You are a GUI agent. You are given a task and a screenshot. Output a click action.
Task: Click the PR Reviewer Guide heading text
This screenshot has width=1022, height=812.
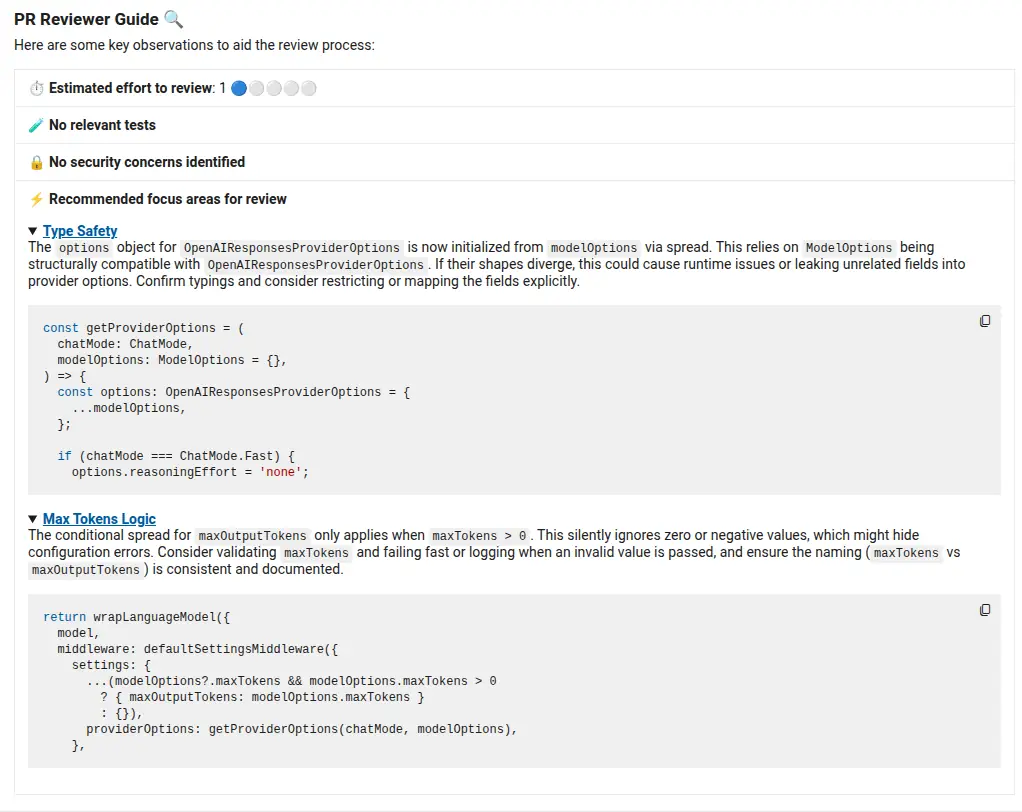pyautogui.click(x=86, y=19)
